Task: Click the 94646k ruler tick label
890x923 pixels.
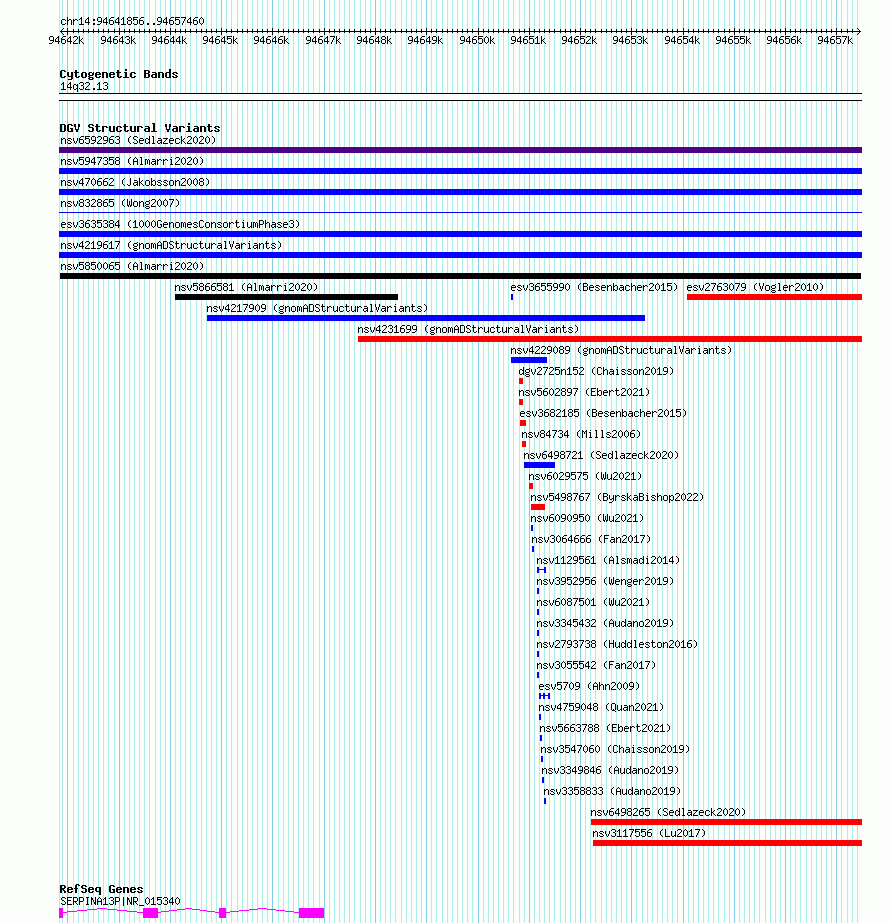Action: click(271, 40)
